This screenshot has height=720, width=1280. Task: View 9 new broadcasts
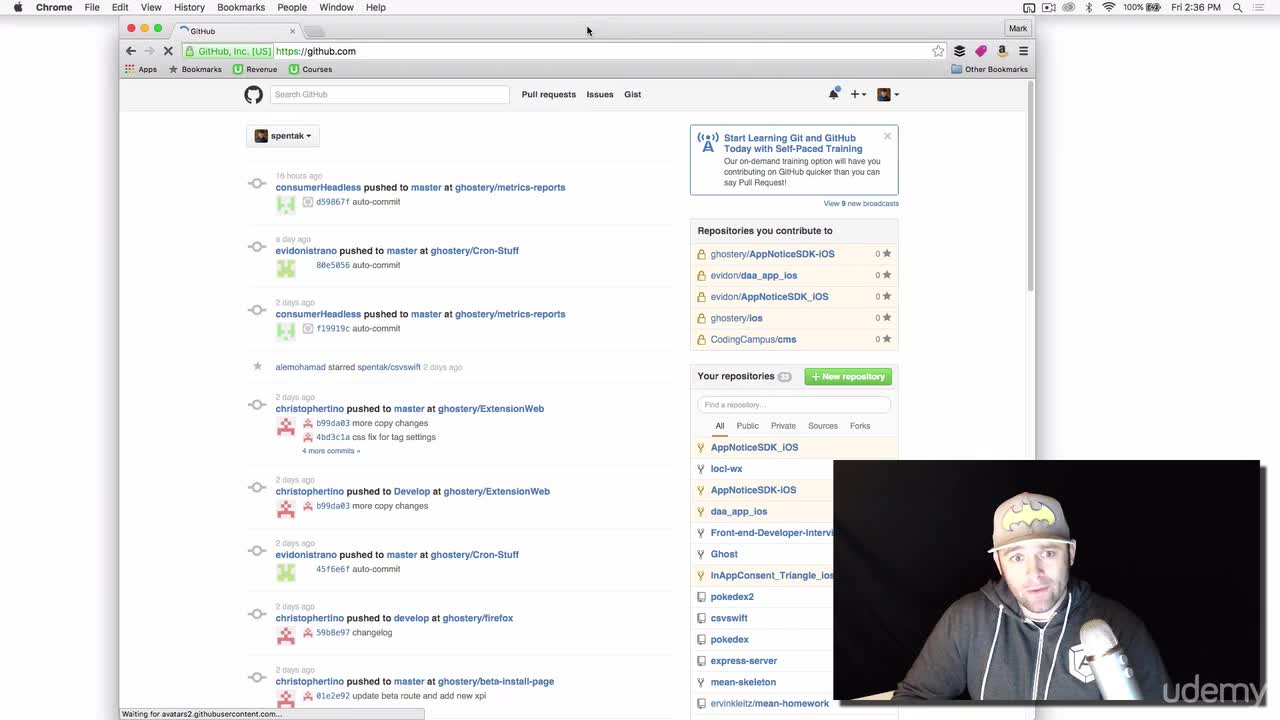tap(861, 203)
